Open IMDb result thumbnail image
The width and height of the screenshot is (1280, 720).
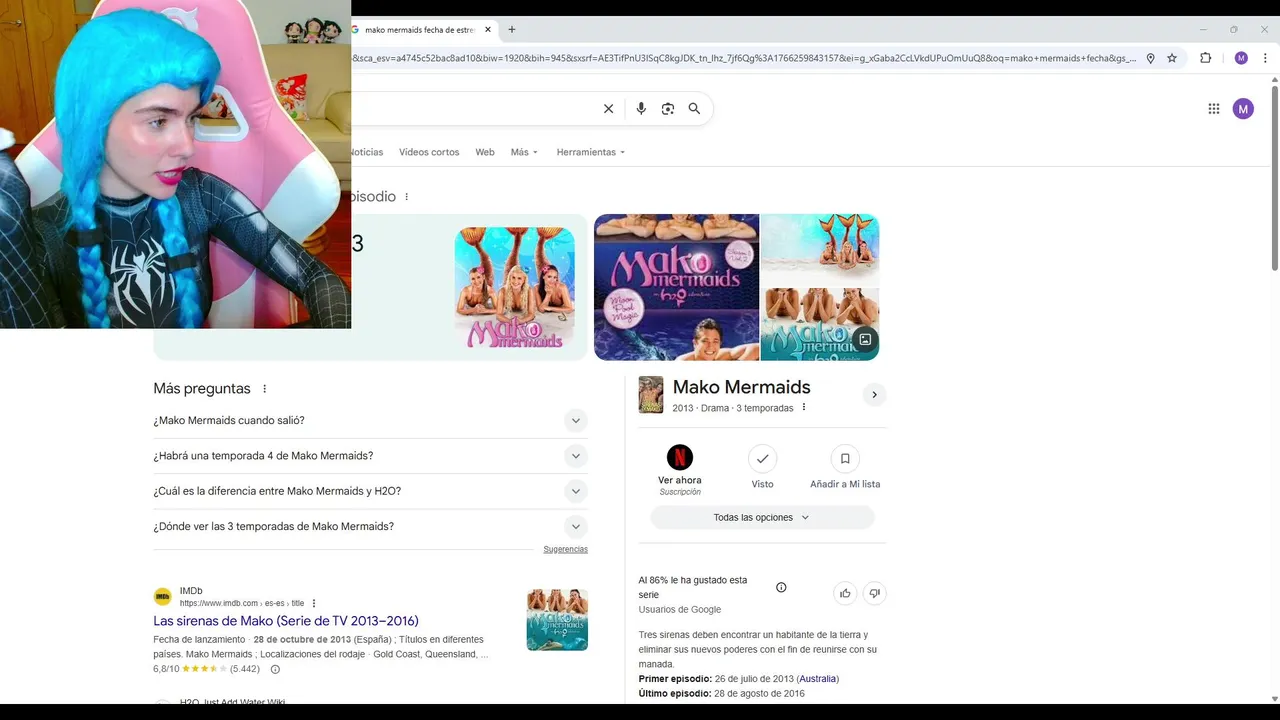point(557,620)
